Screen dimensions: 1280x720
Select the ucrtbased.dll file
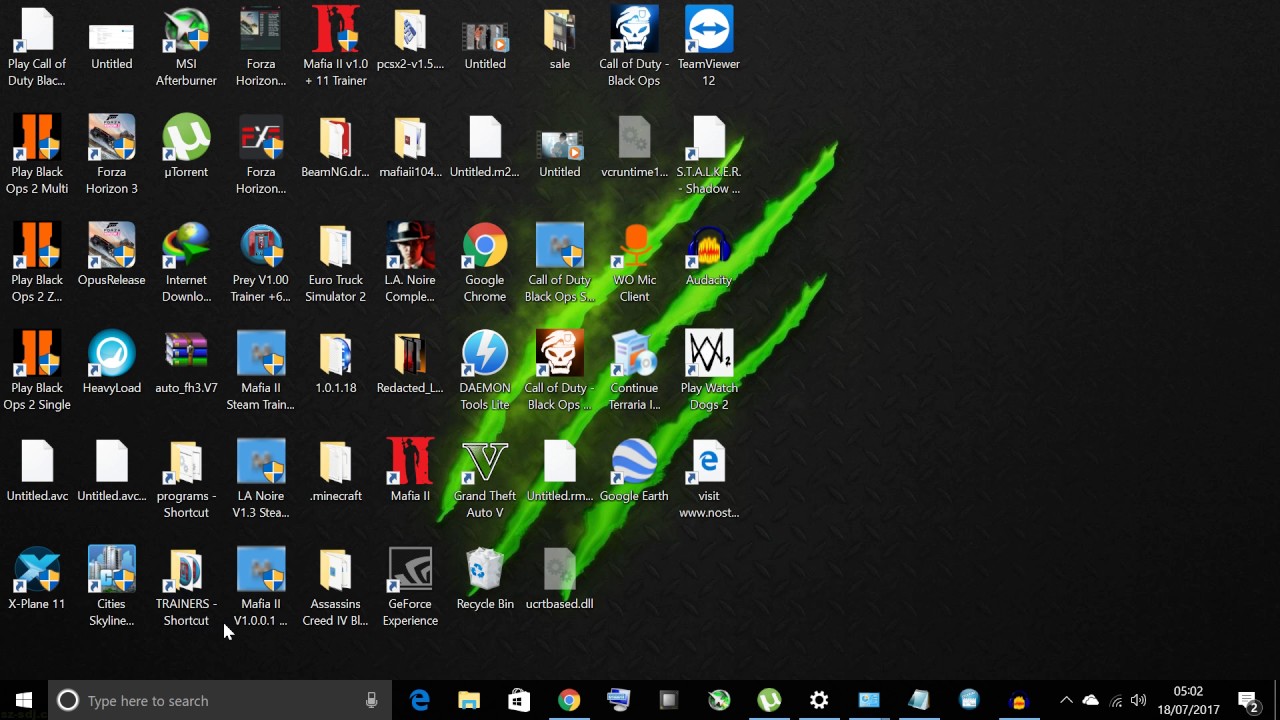tap(560, 578)
